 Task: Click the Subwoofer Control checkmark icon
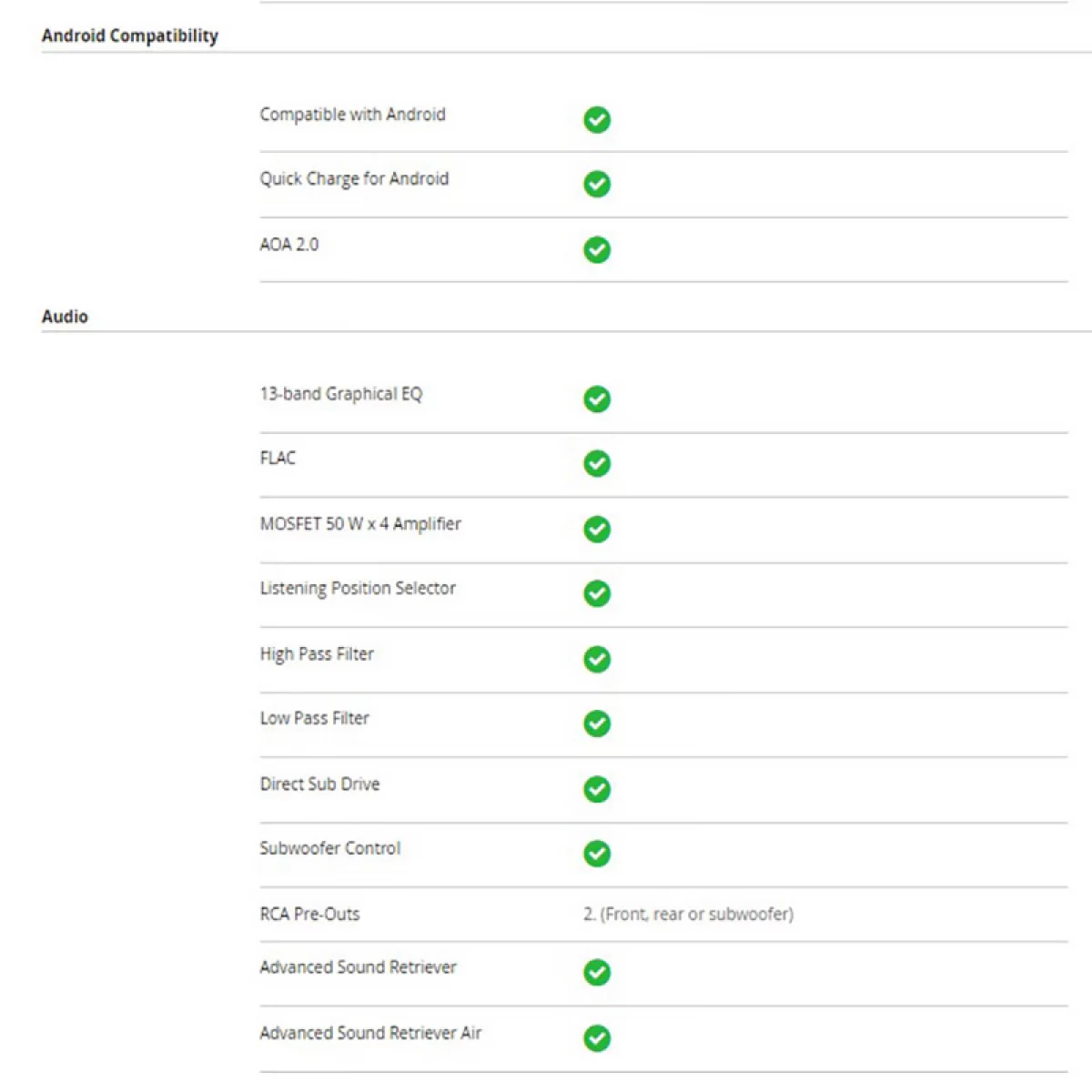pyautogui.click(x=597, y=854)
